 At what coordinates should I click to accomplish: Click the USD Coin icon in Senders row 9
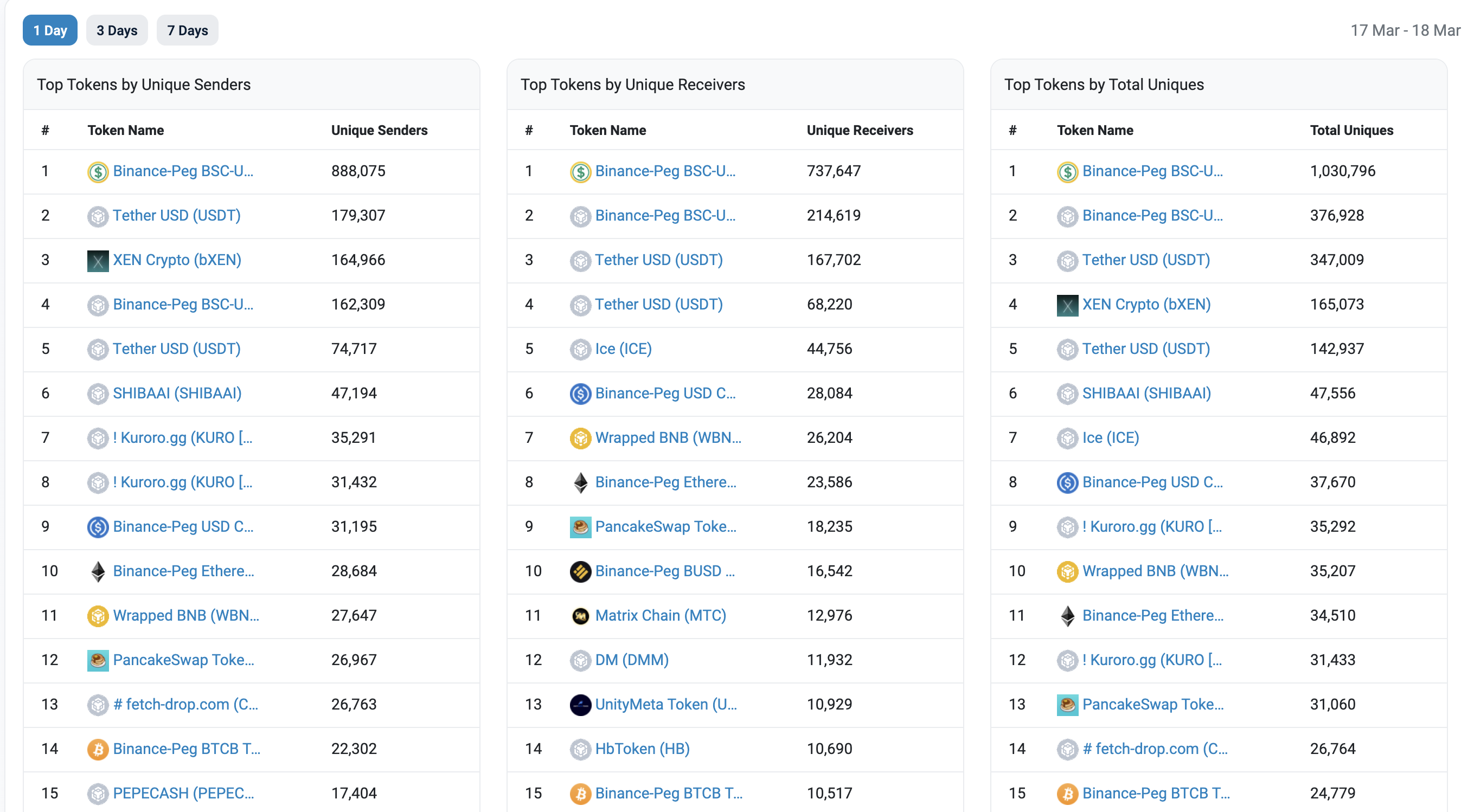[x=98, y=527]
